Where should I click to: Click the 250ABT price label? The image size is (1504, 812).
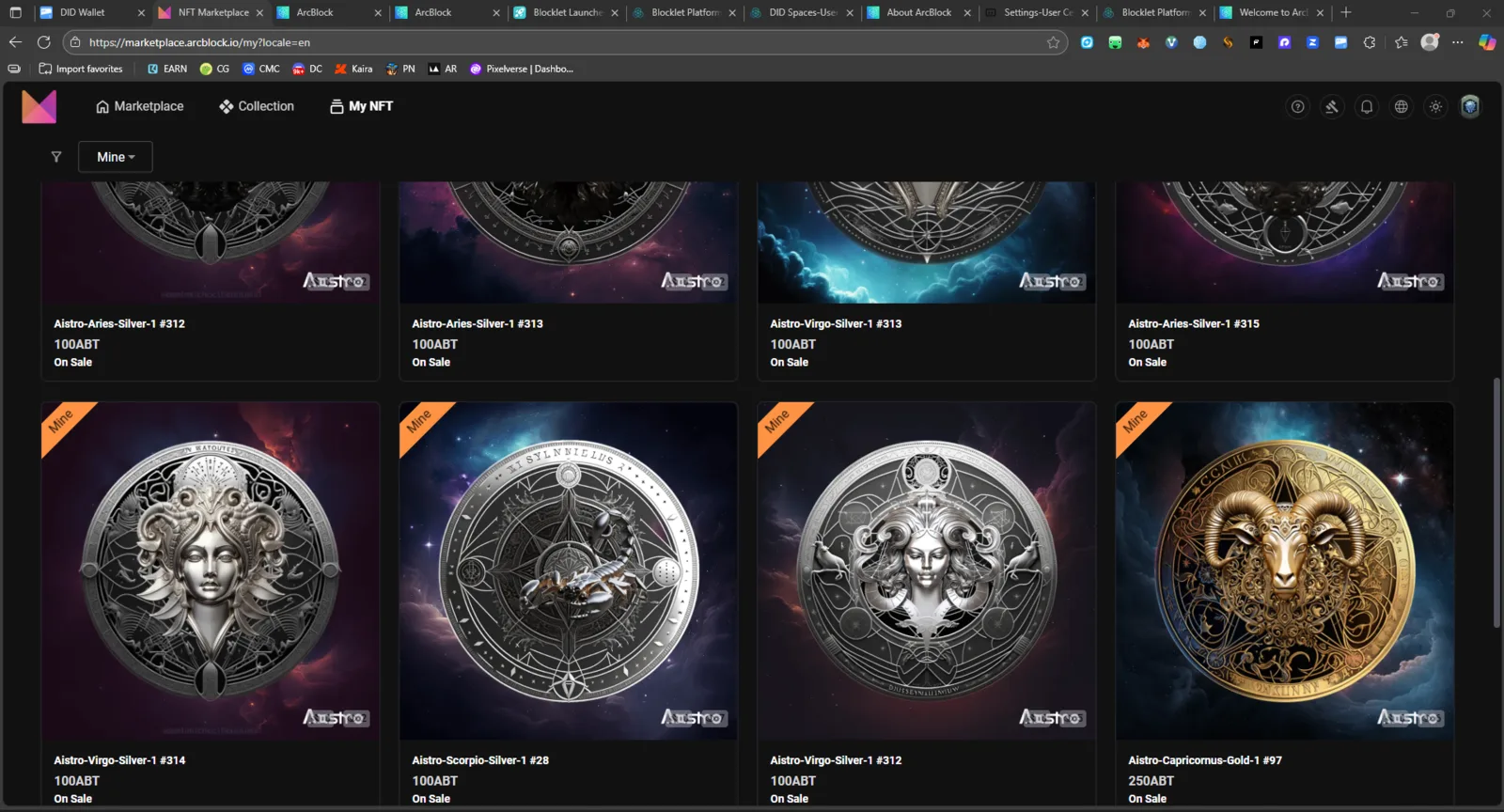click(x=1151, y=780)
